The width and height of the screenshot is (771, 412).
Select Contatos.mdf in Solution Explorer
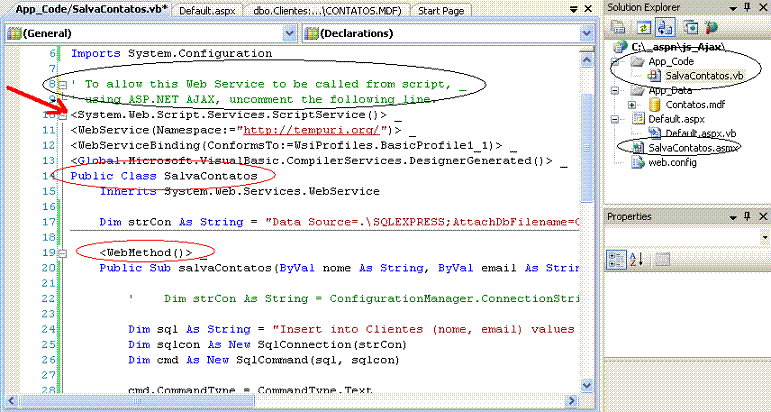[x=695, y=104]
